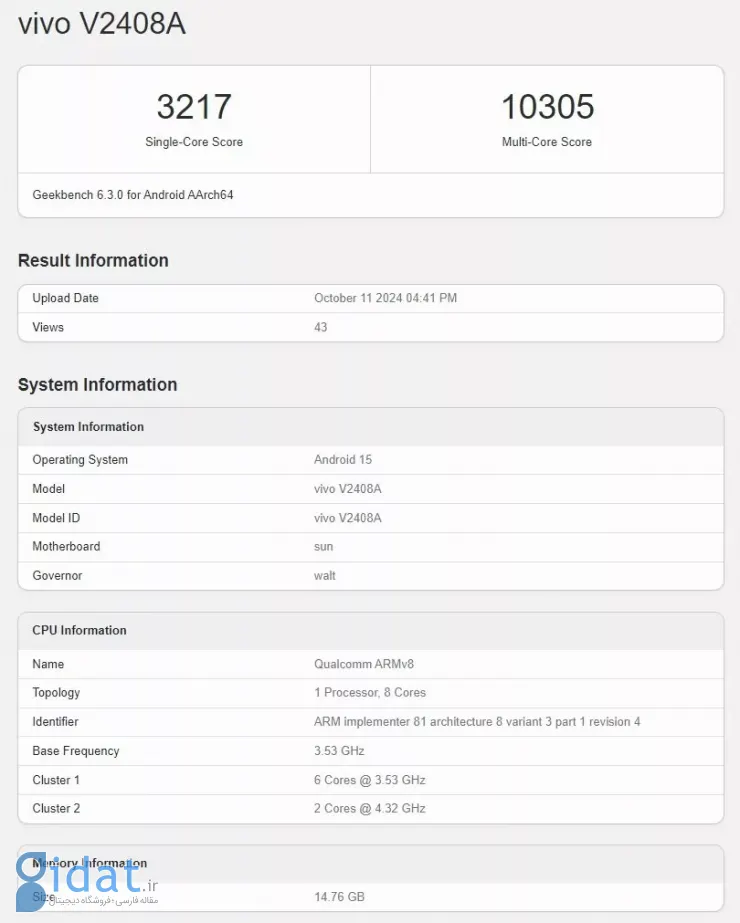740x923 pixels.
Task: Select the single-core score value 3217
Action: [194, 107]
